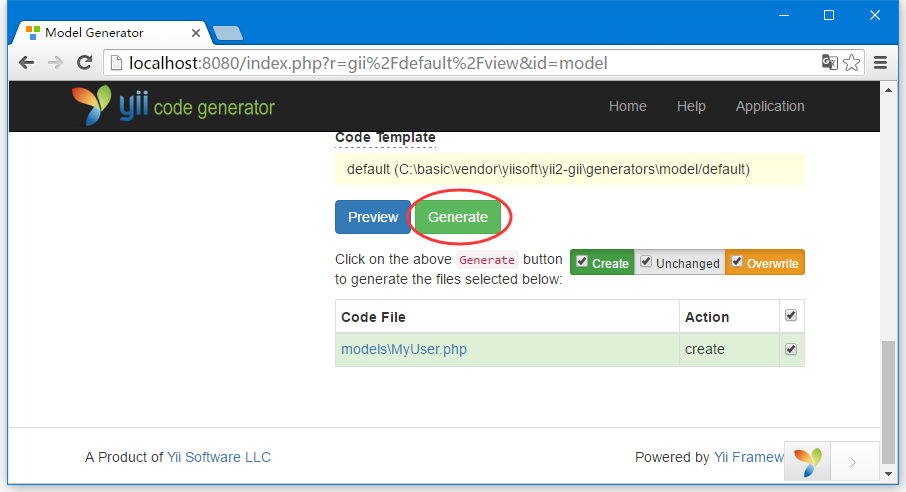Click the default template path text
Viewport: 906px width, 492px height.
548,169
